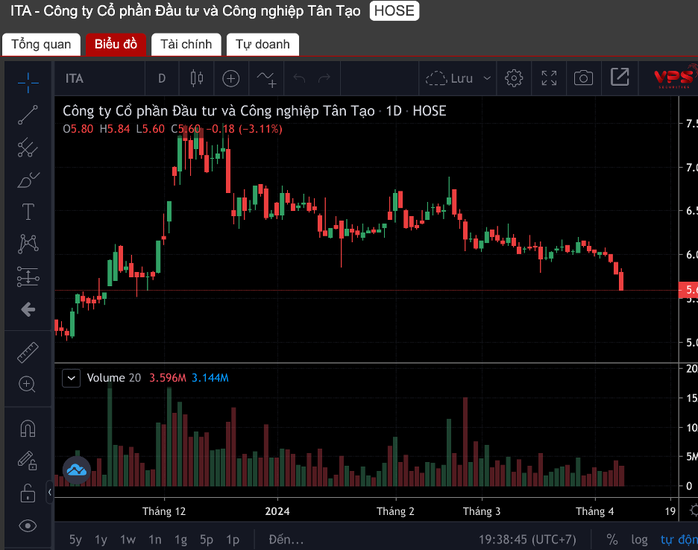This screenshot has height=550, width=698.
Task: Take a chart snapshot with camera icon
Action: pos(583,78)
